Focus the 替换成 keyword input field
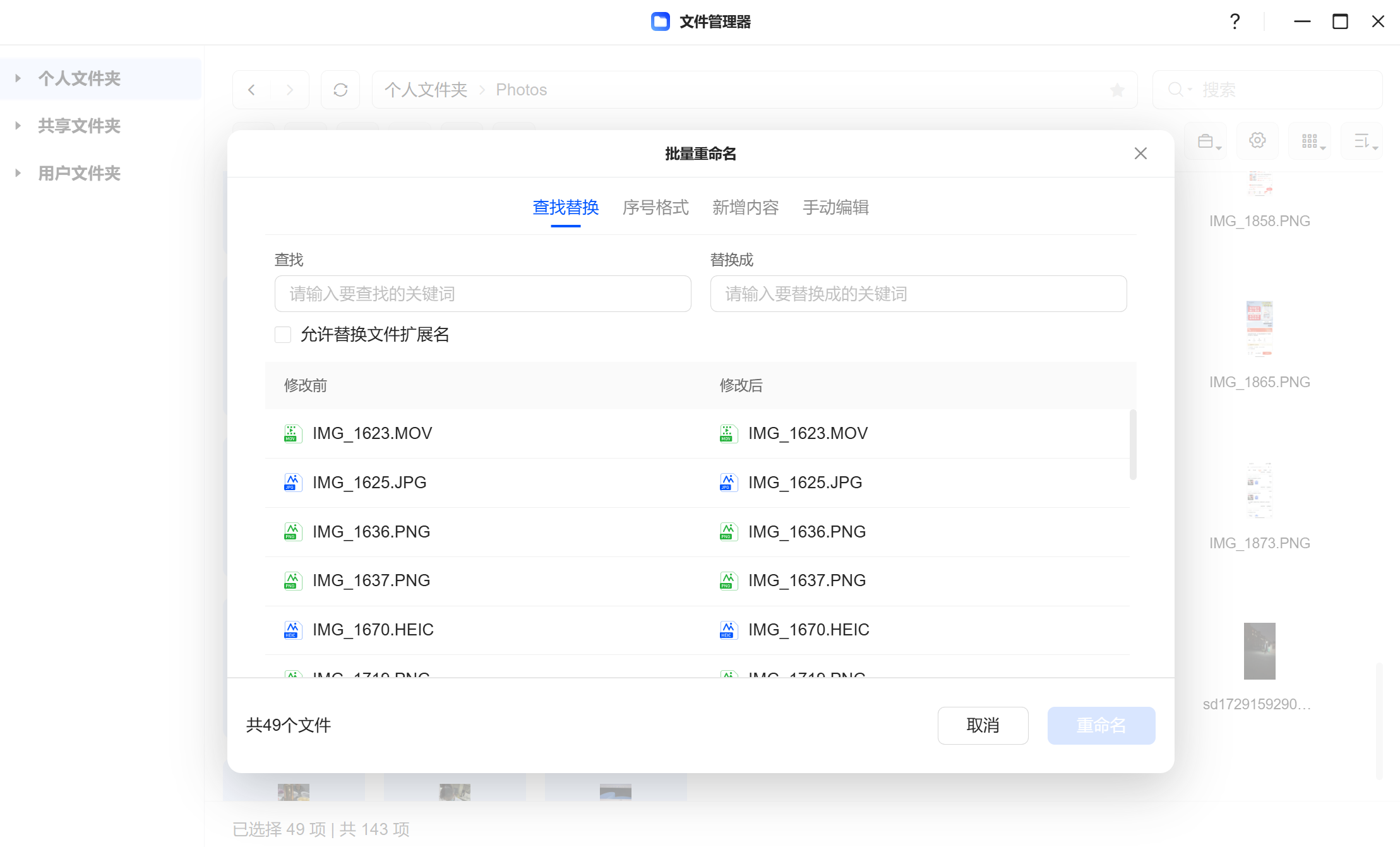Image resolution: width=1400 pixels, height=847 pixels. [918, 294]
